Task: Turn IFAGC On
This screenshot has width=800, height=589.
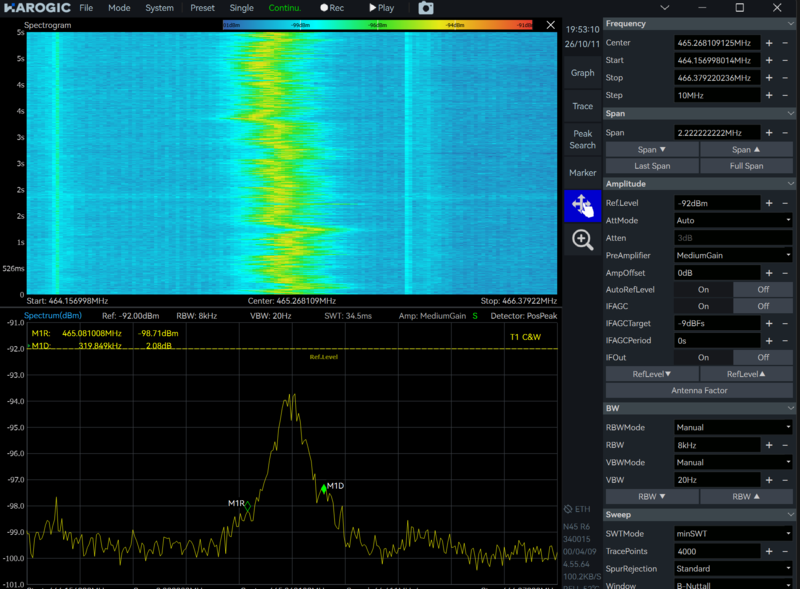Action: tap(703, 307)
